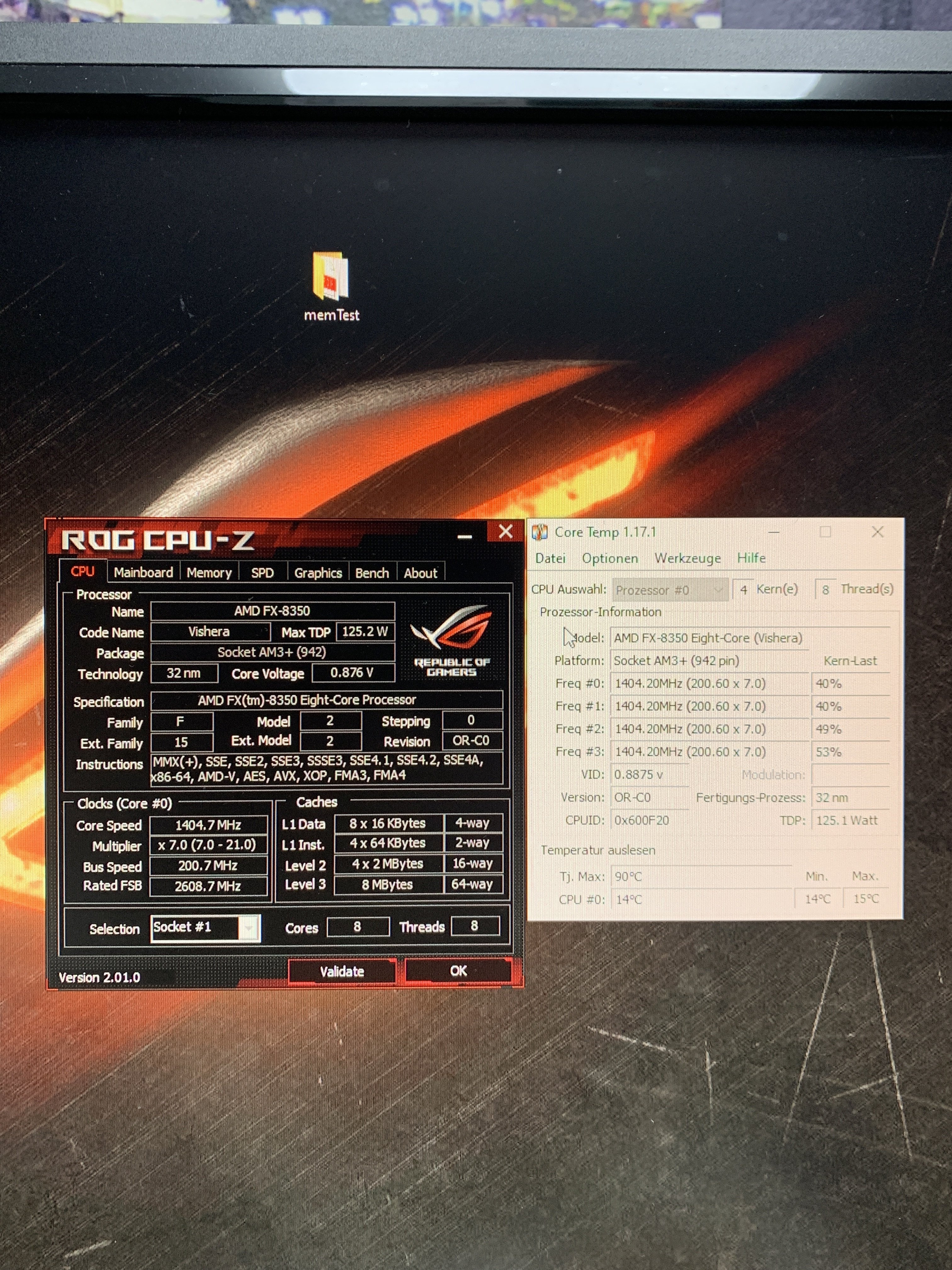Open the Werkzeuge menu
Image resolution: width=952 pixels, height=1270 pixels.
tap(688, 558)
